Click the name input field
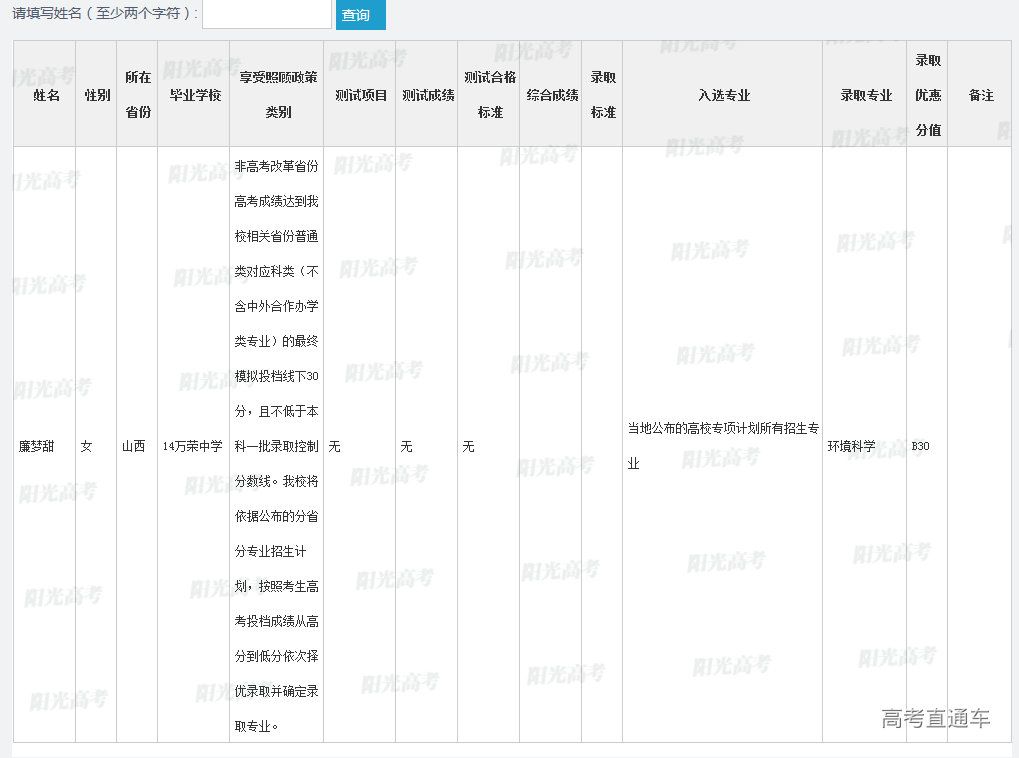1019x758 pixels. (266, 14)
